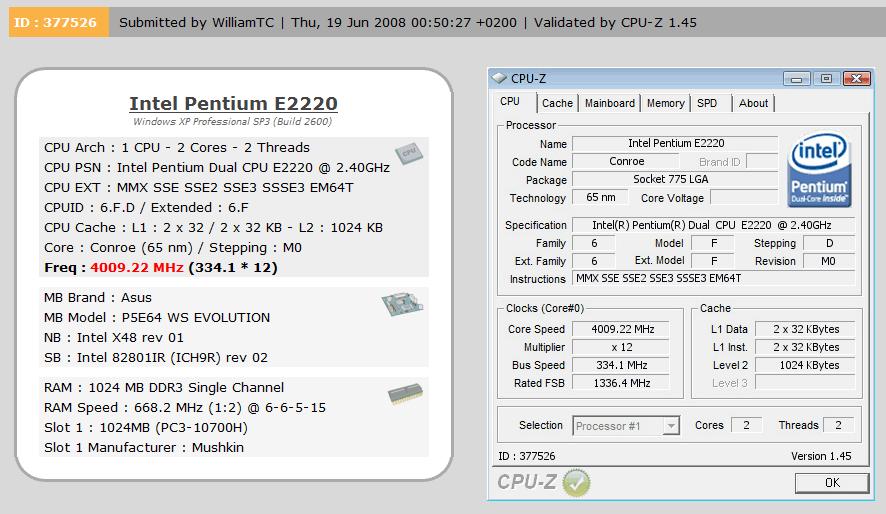Click the Core Speed value 4009.22 MHz
The height and width of the screenshot is (514, 886).
(x=622, y=329)
